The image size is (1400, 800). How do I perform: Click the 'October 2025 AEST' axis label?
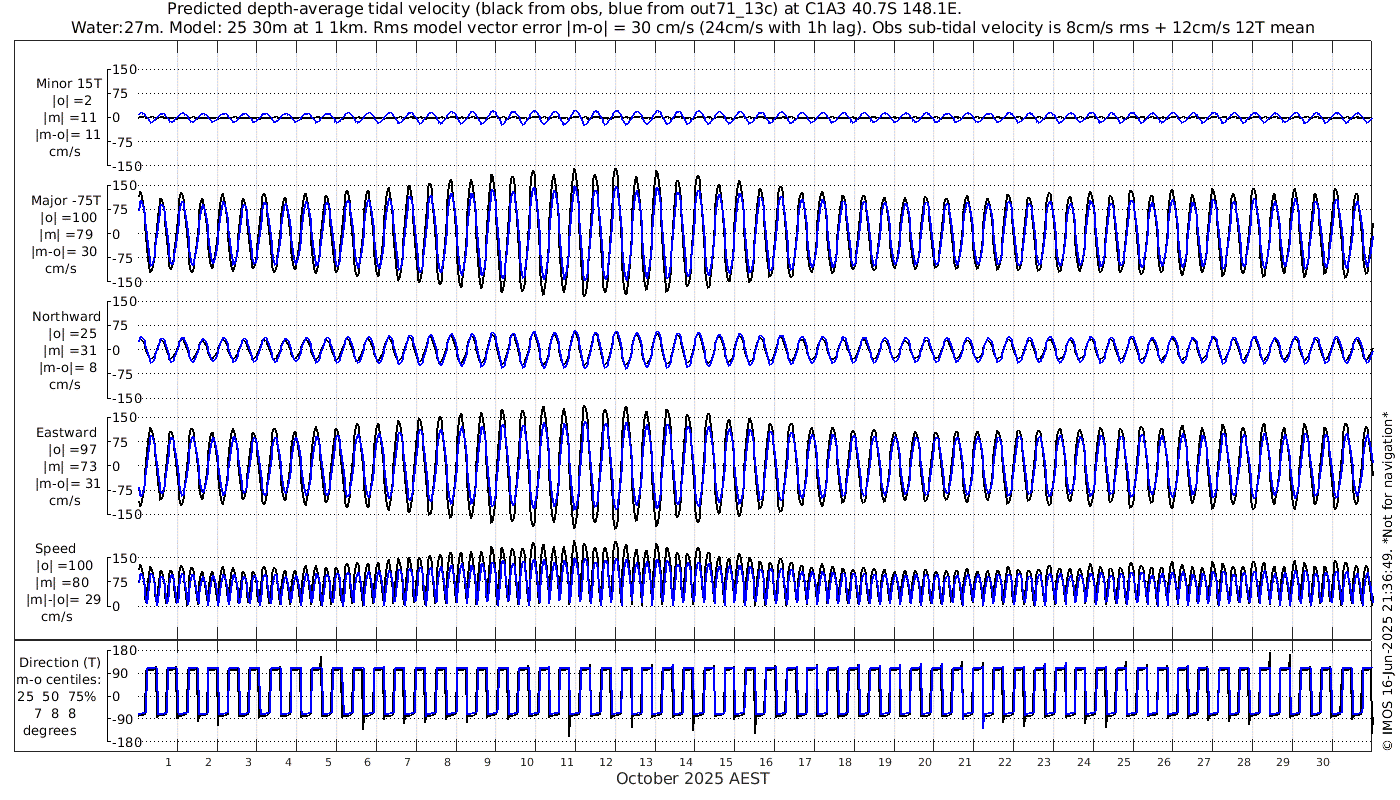[693, 779]
